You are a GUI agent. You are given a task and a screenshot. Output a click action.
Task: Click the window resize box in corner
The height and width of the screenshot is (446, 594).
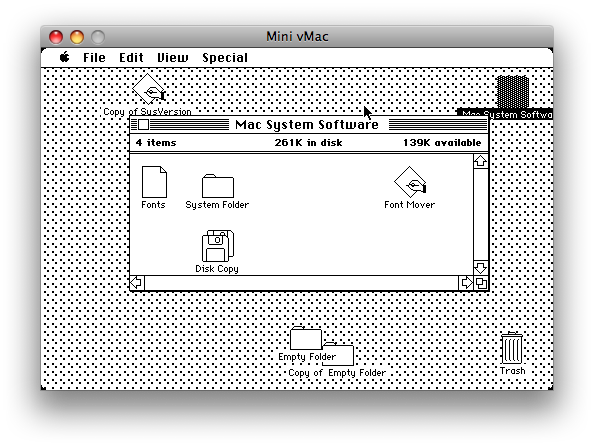(481, 283)
